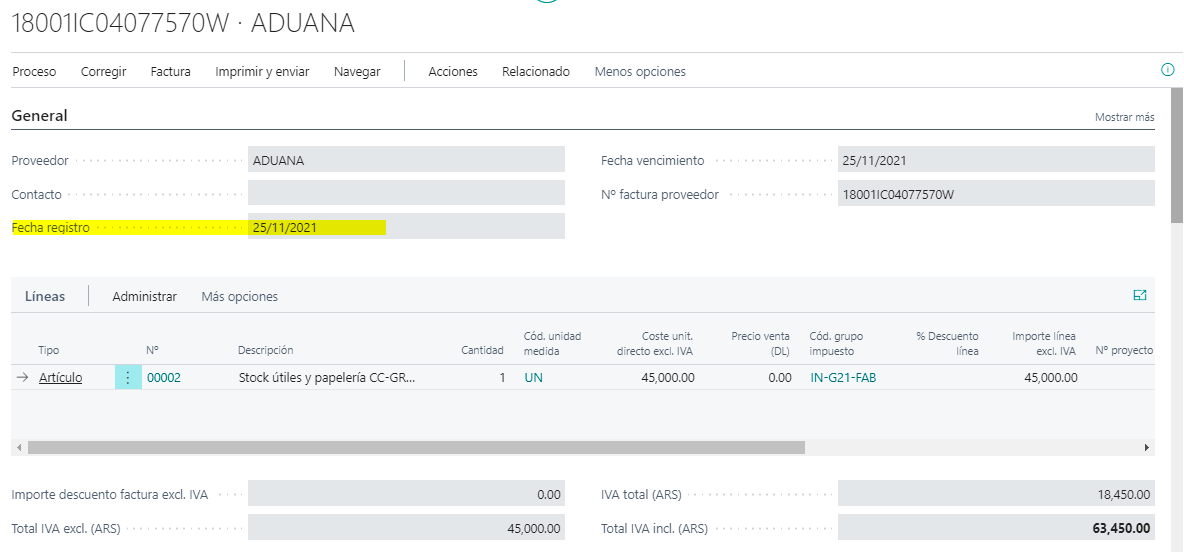This screenshot has height=552, width=1184.
Task: Click the Nº column header
Action: click(152, 350)
